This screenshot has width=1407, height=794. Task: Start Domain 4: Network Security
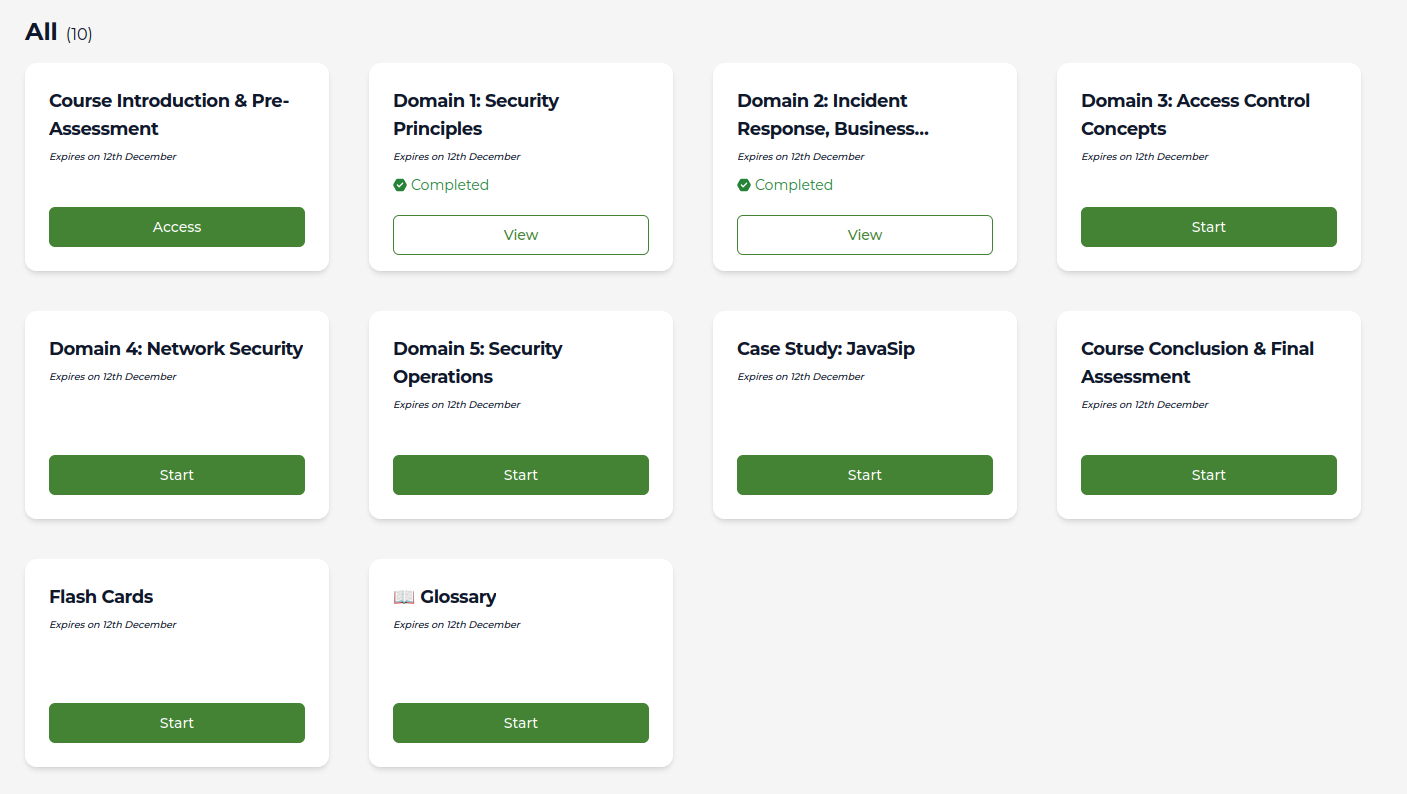[177, 475]
